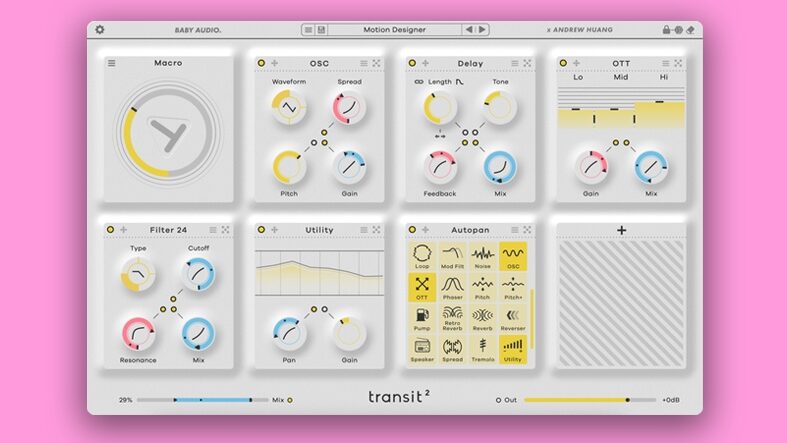This screenshot has width=787, height=443.
Task: Disable the Delay module power indicator
Action: click(x=413, y=63)
